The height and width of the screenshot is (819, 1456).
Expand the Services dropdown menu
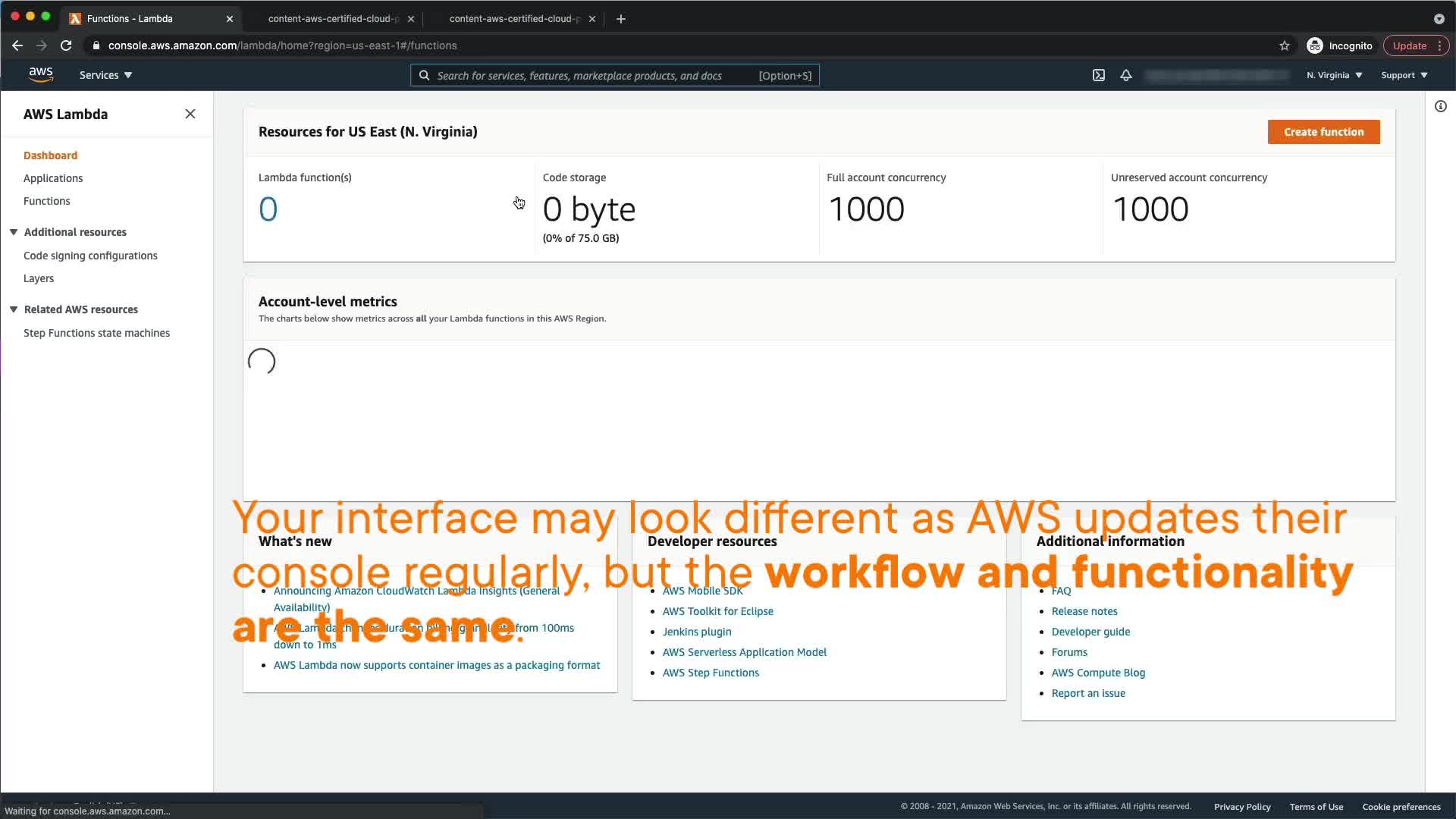[106, 75]
